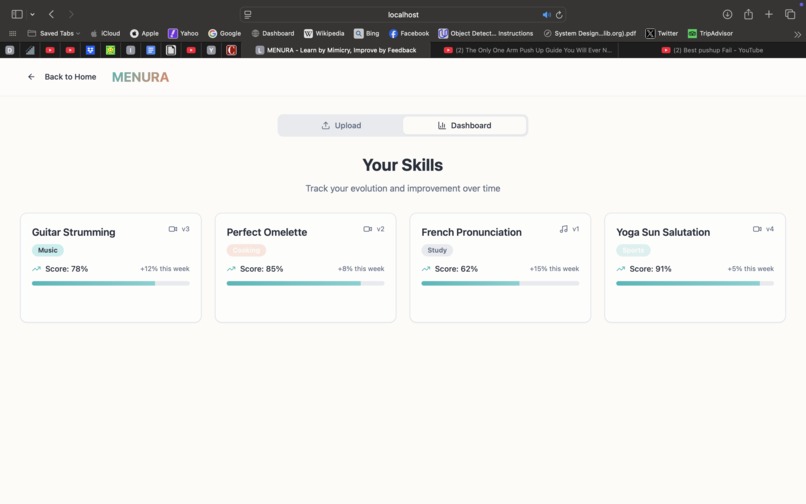This screenshot has height=504, width=806.
Task: Click the video icon on Yoga Sun Salutation
Action: coord(757,229)
